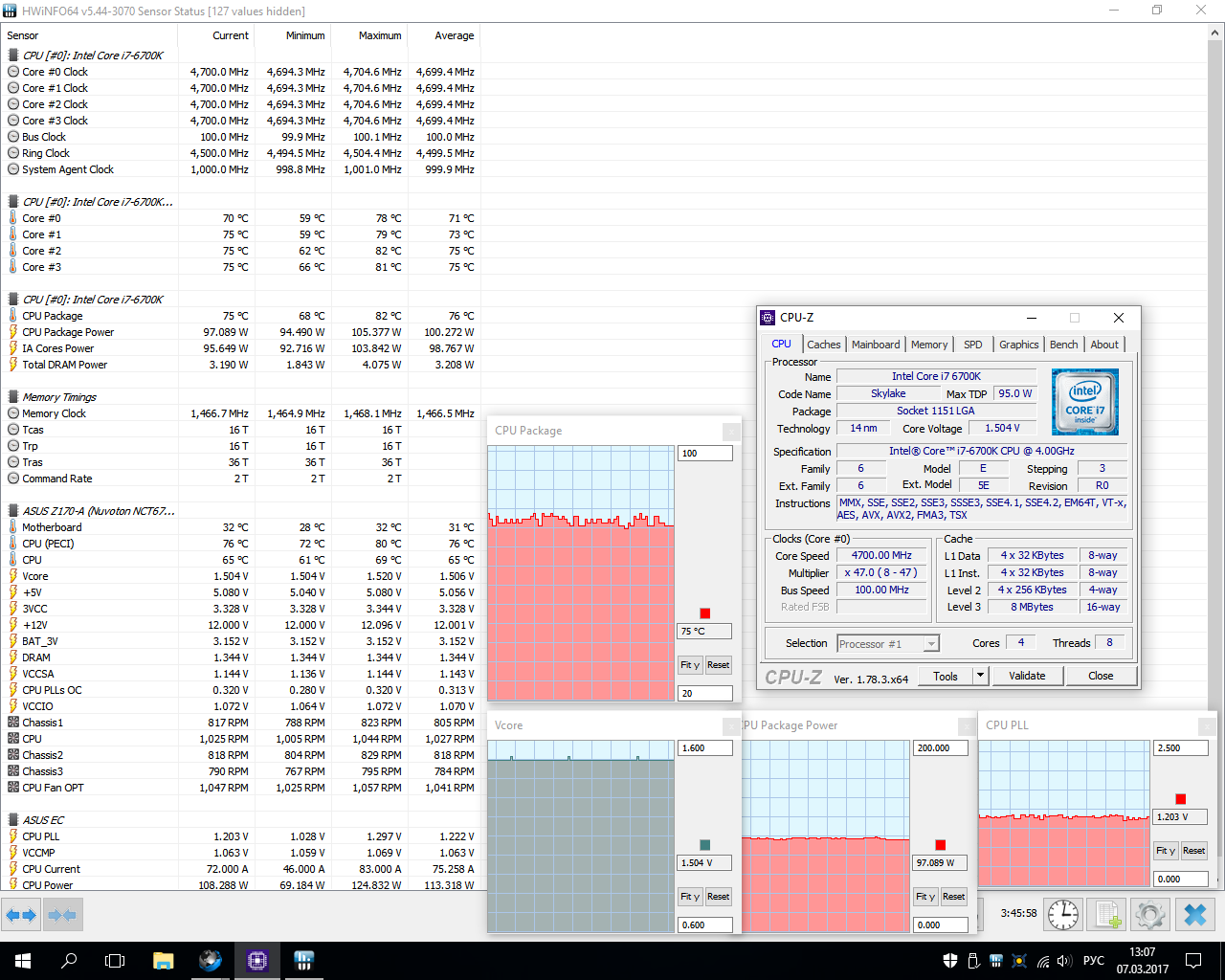Click the red color swatch in CPU Package graph
This screenshot has height=980, width=1225.
[x=705, y=613]
